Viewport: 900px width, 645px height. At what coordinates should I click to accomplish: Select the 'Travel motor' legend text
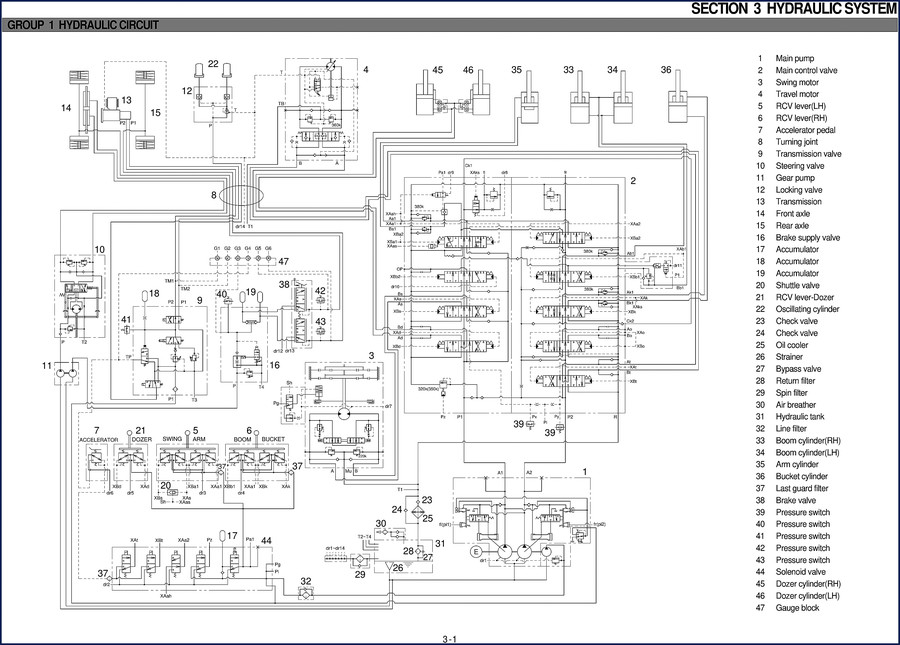point(797,94)
